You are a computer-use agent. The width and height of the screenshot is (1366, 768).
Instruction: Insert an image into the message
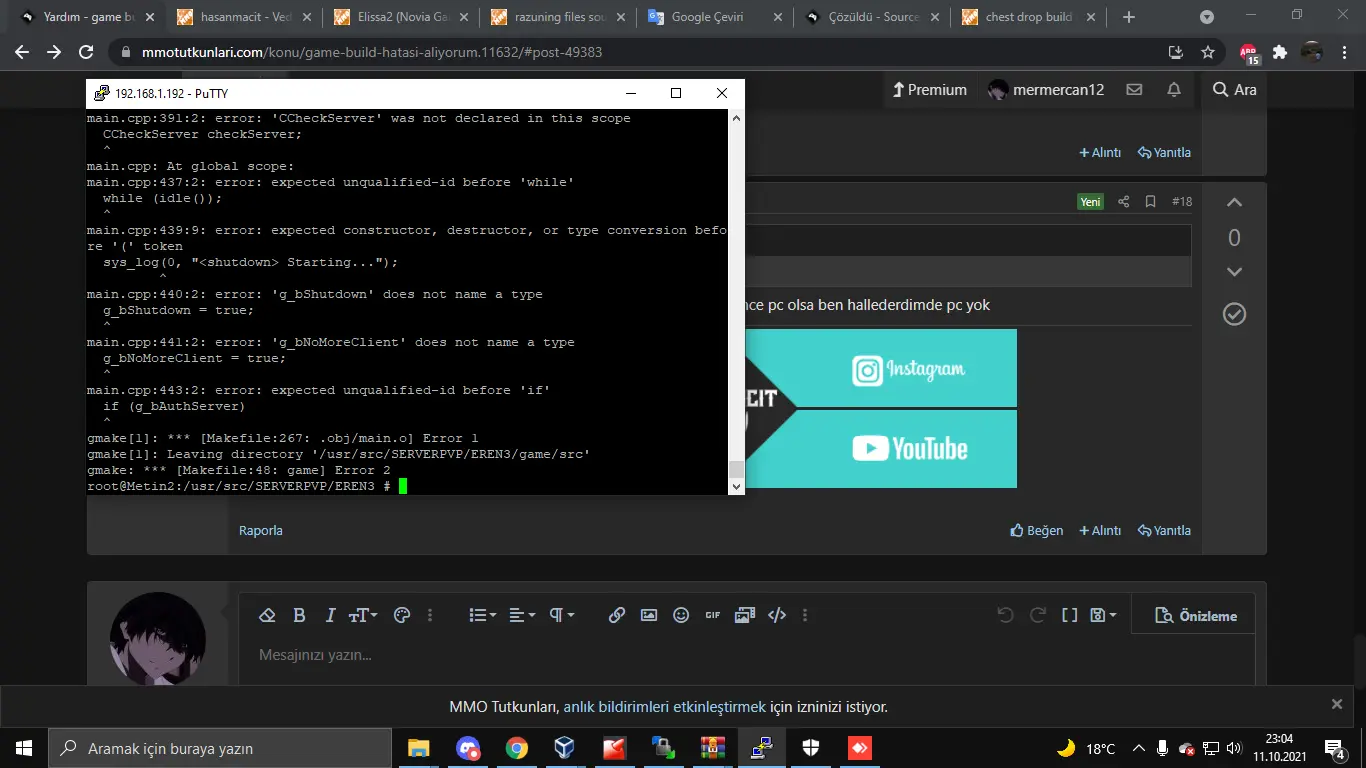(648, 615)
